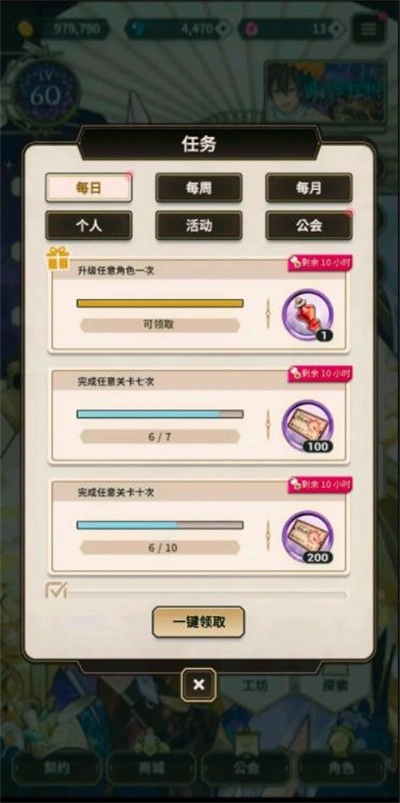Open the 个人 tasks tab
Viewport: 400px width, 803px height.
(89, 225)
